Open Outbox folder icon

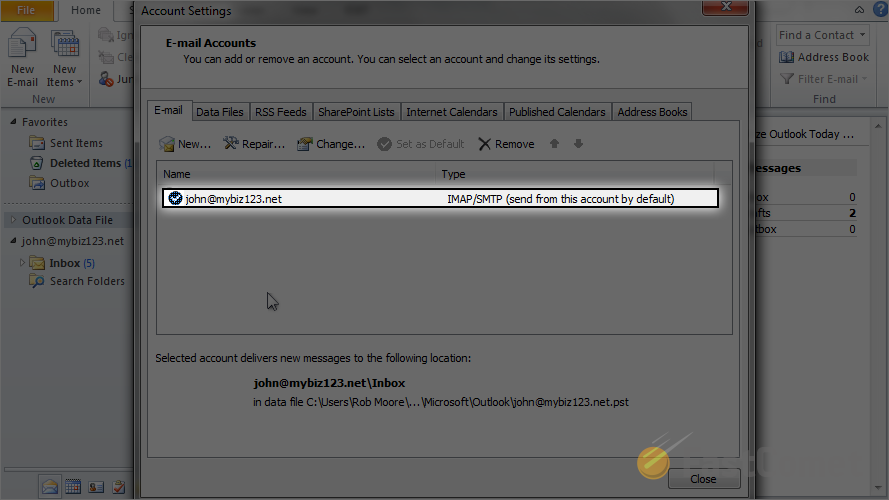click(37, 183)
